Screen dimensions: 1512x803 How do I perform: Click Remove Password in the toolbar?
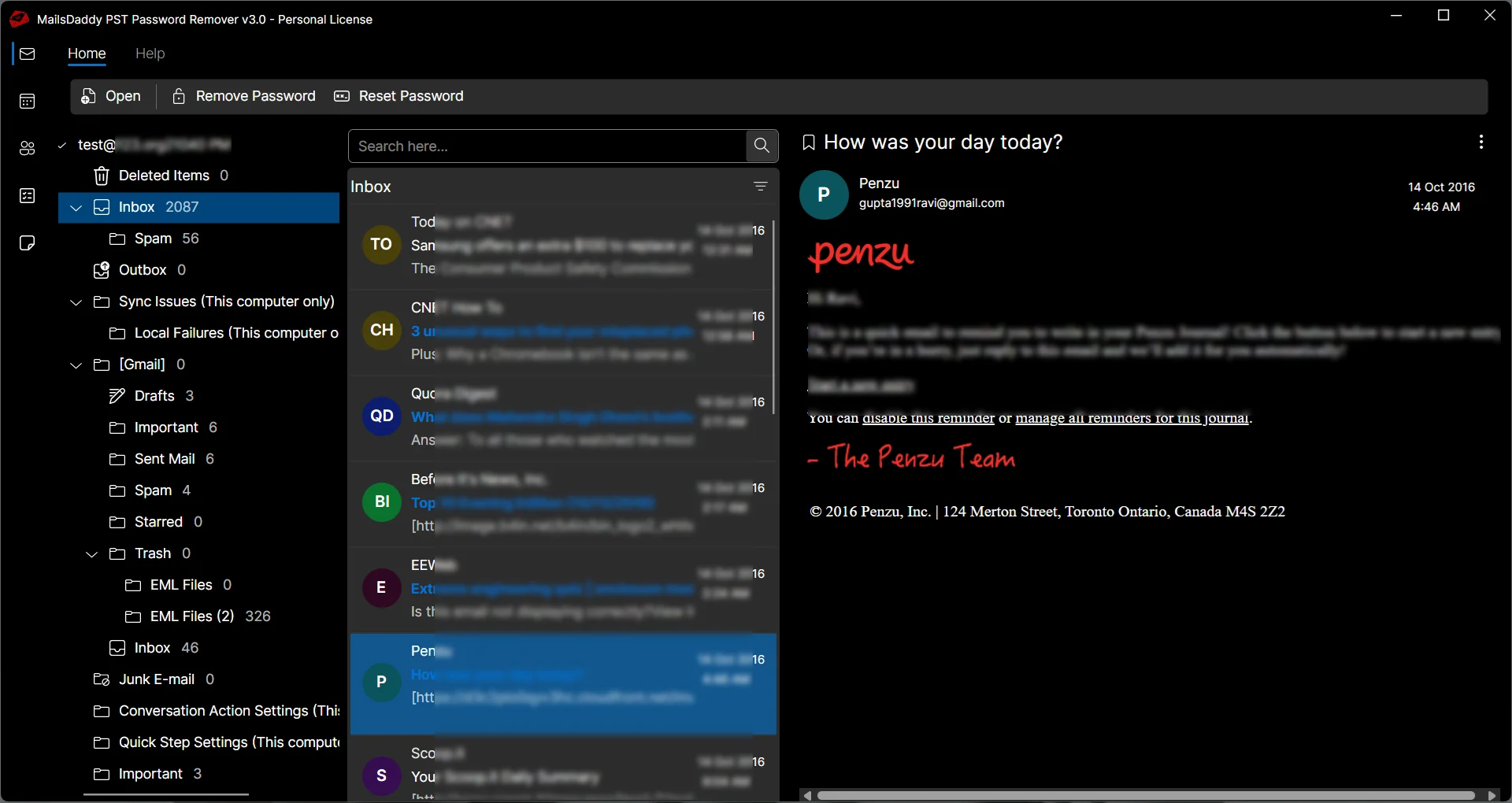pos(243,96)
